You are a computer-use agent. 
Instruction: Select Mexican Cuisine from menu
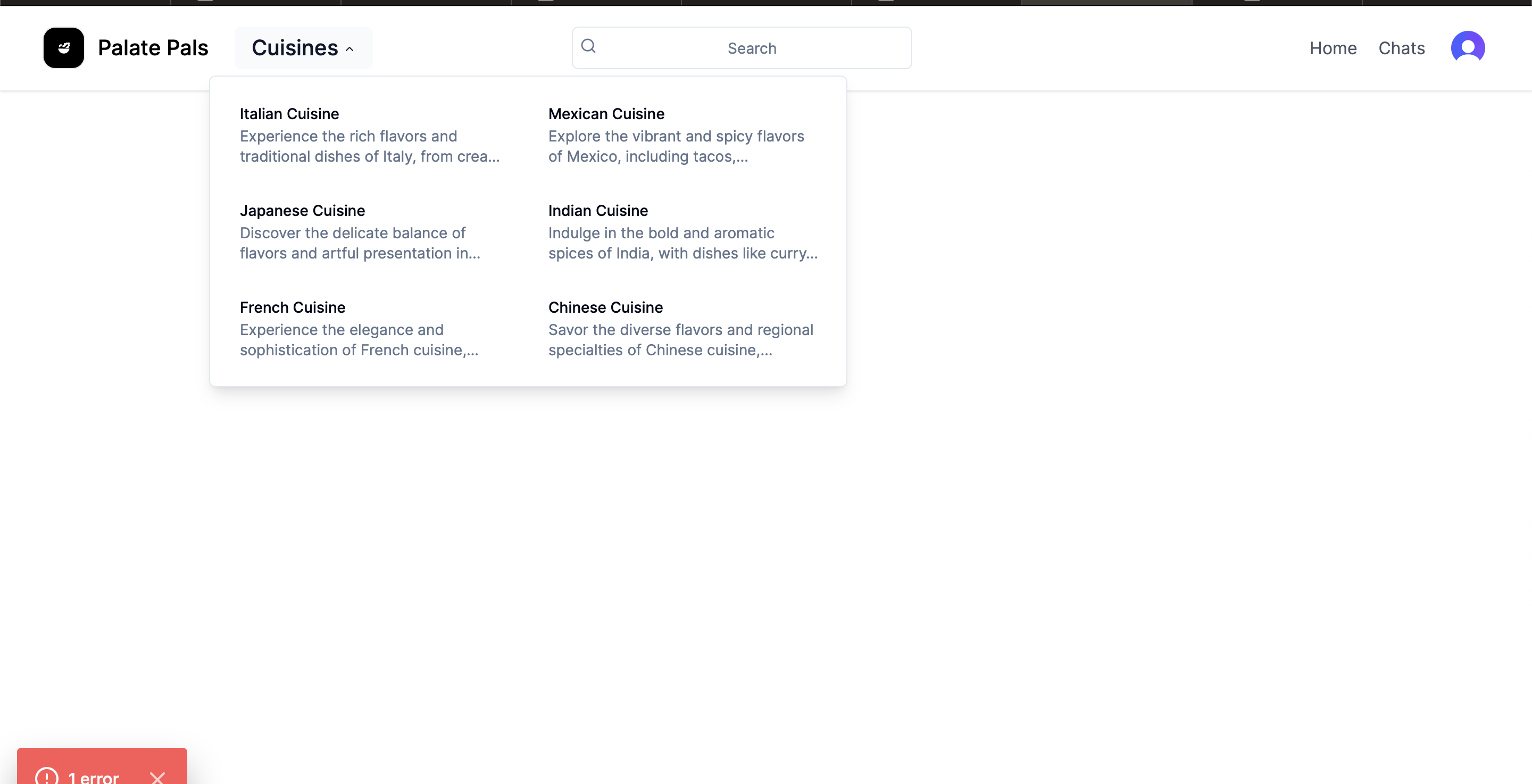[606, 114]
